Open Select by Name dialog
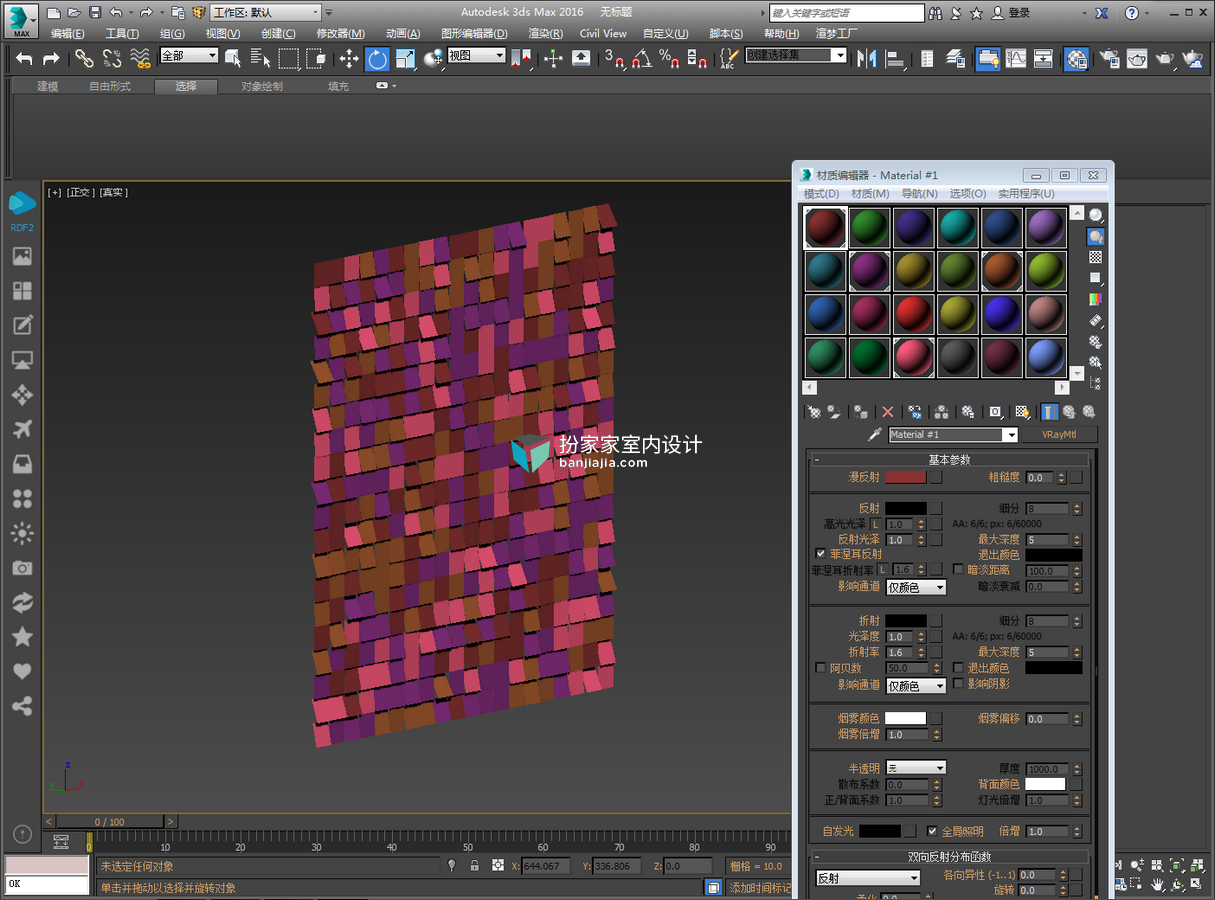This screenshot has width=1215, height=900. coord(261,58)
